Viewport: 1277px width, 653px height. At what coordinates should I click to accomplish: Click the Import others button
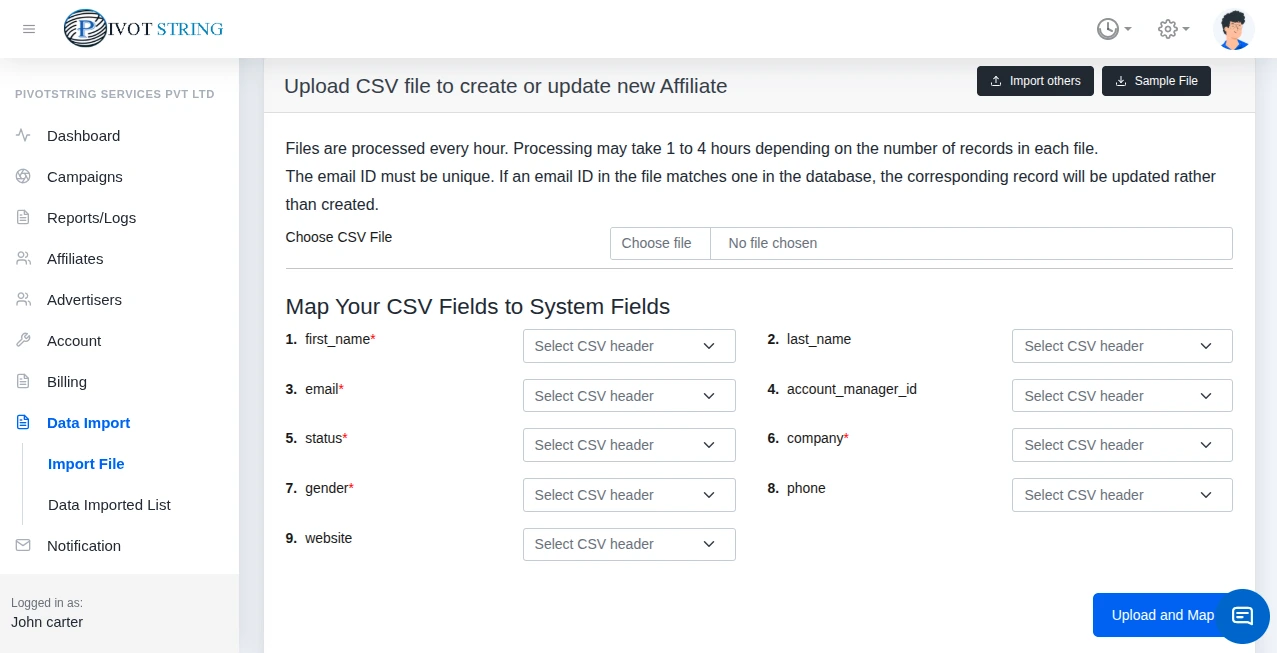coord(1035,81)
